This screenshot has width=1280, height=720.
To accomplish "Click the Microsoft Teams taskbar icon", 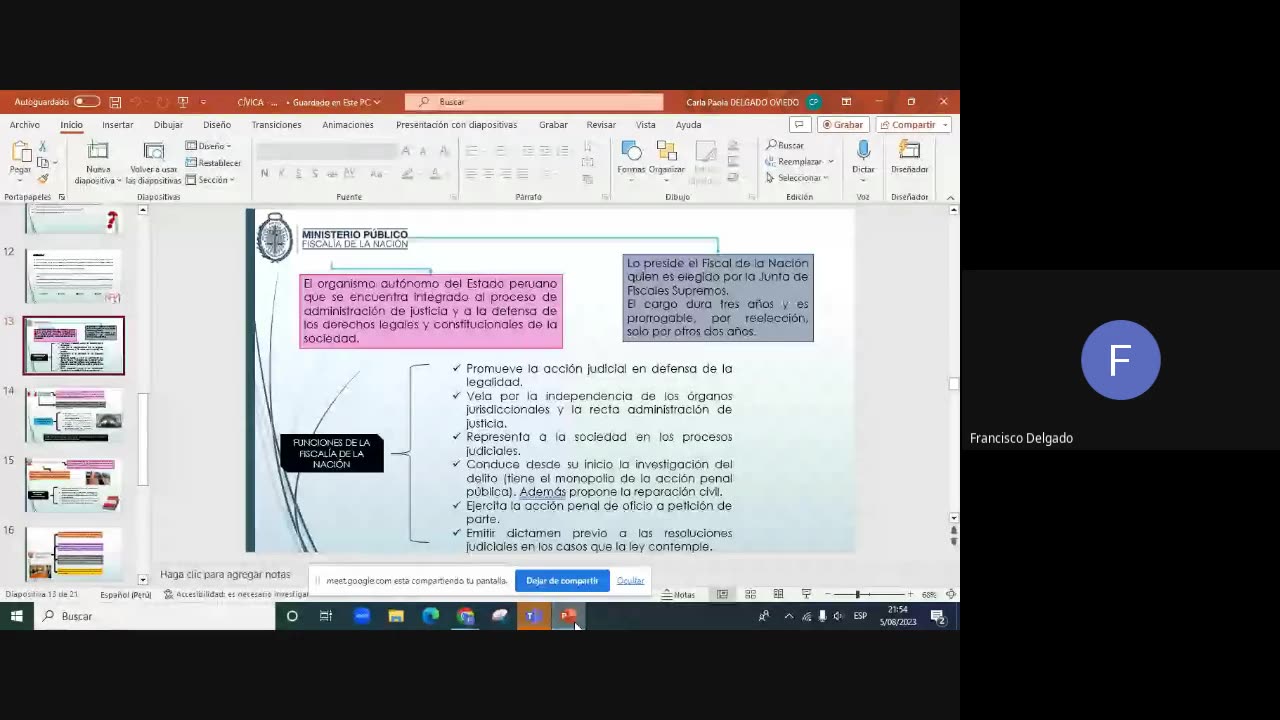I will coord(533,617).
